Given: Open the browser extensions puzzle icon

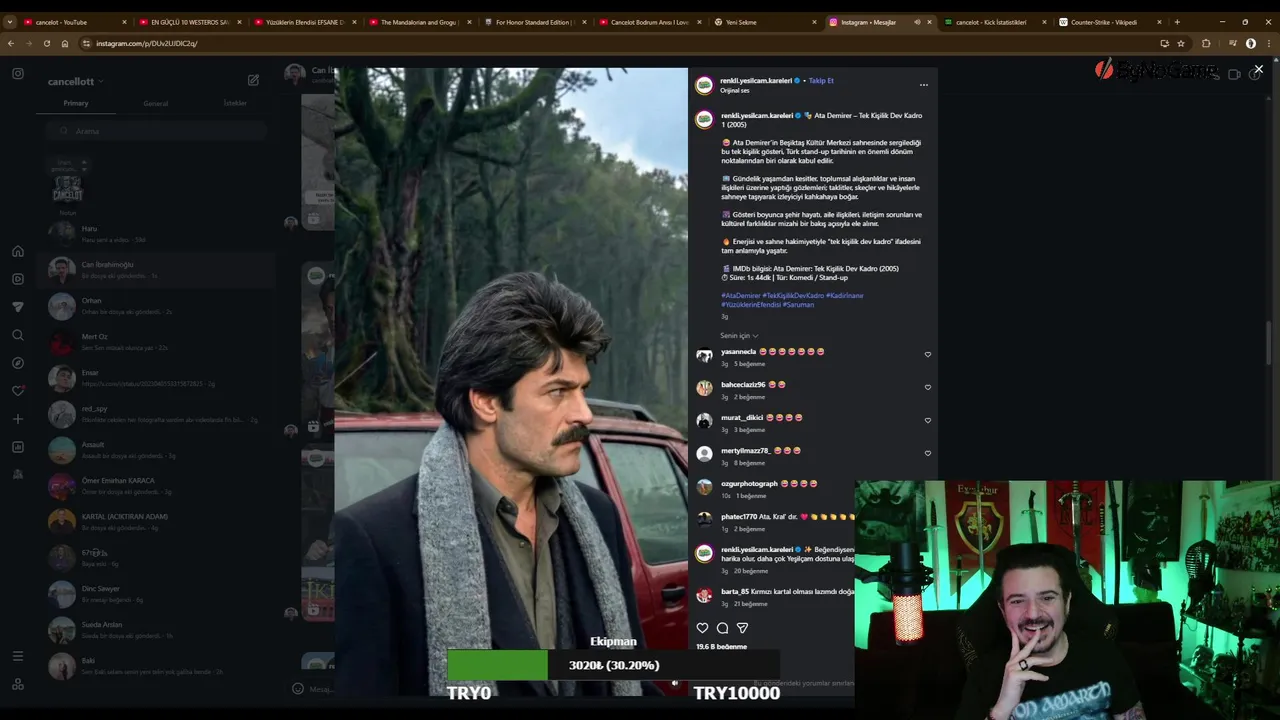Looking at the screenshot, I should click(x=1206, y=43).
